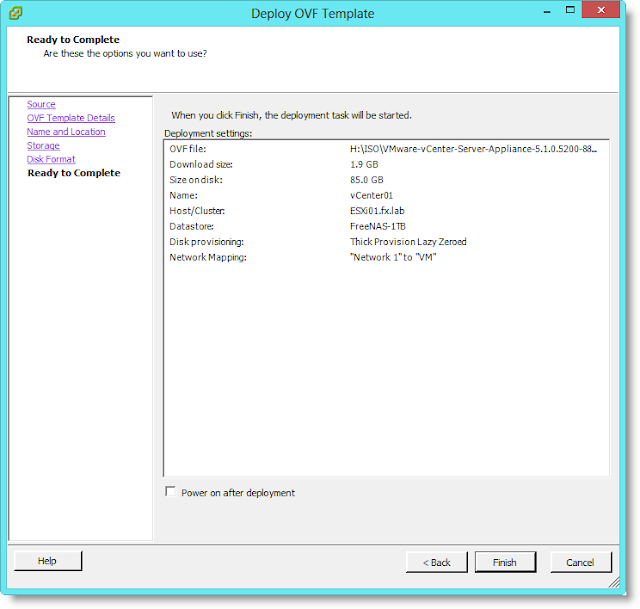Click Thick Provision Lazy Zeroed value
Image resolution: width=640 pixels, height=609 pixels.
(408, 242)
